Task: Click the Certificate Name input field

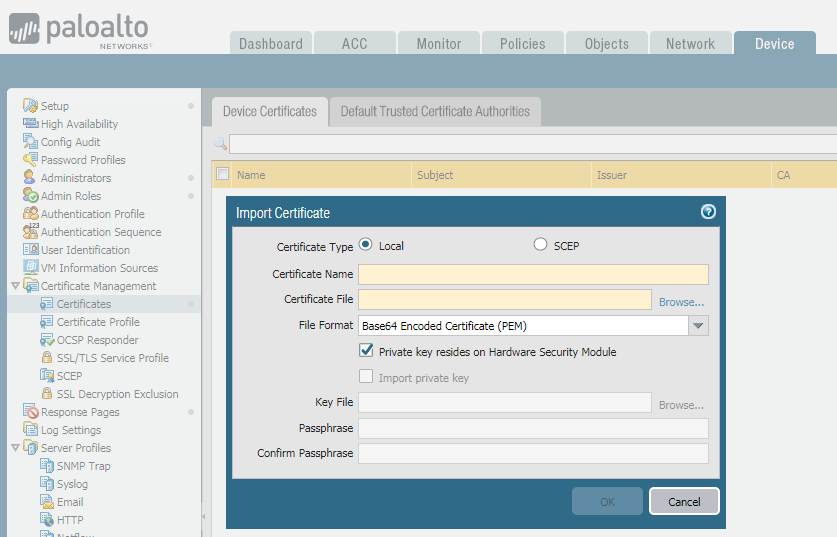Action: point(533,275)
